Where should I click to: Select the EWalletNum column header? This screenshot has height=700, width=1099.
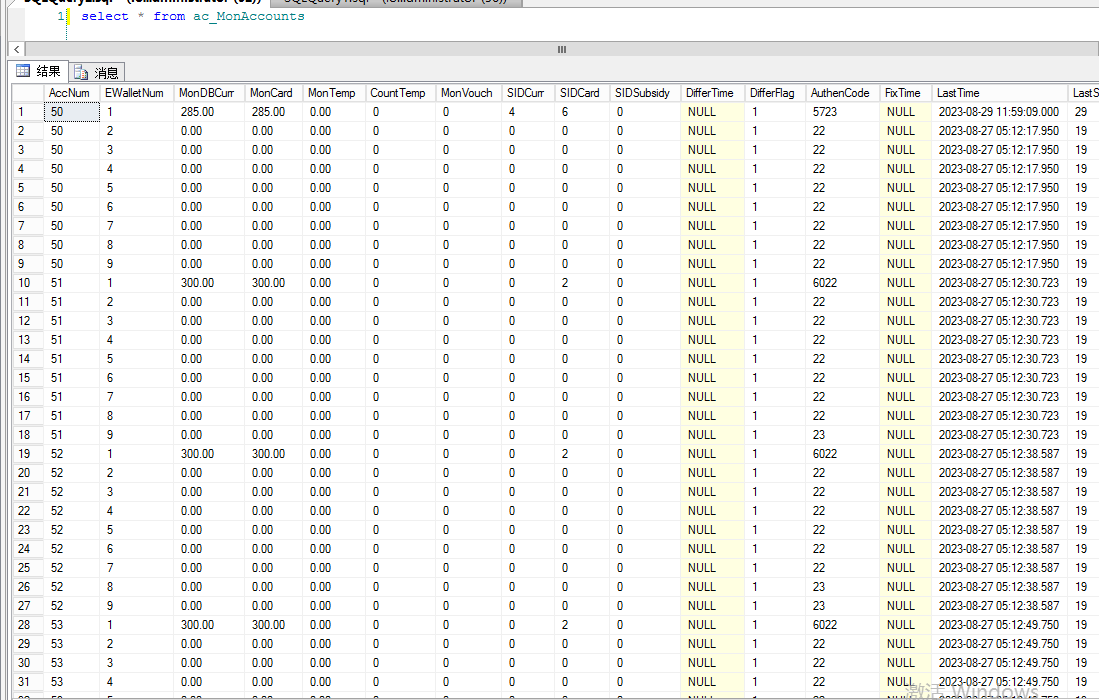tap(134, 93)
